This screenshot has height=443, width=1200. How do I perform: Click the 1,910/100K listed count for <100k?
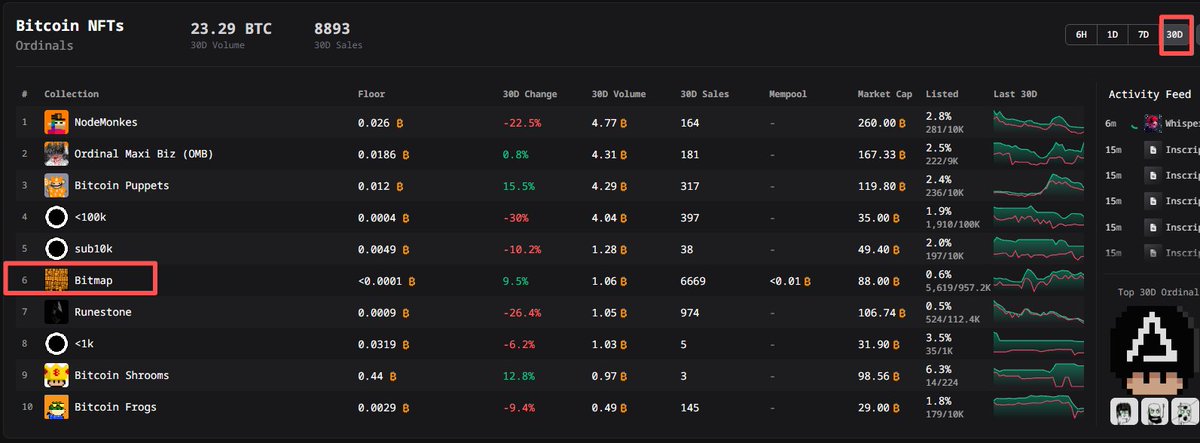pyautogui.click(x=952, y=224)
